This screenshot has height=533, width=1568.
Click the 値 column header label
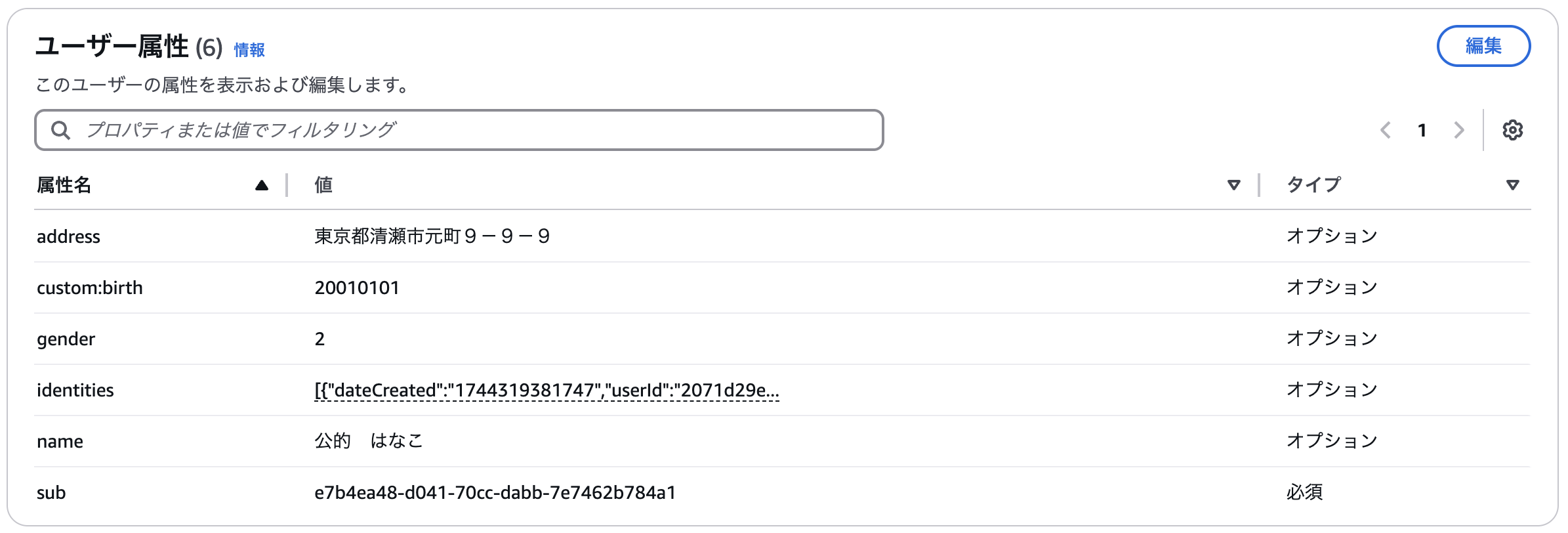pyautogui.click(x=323, y=185)
